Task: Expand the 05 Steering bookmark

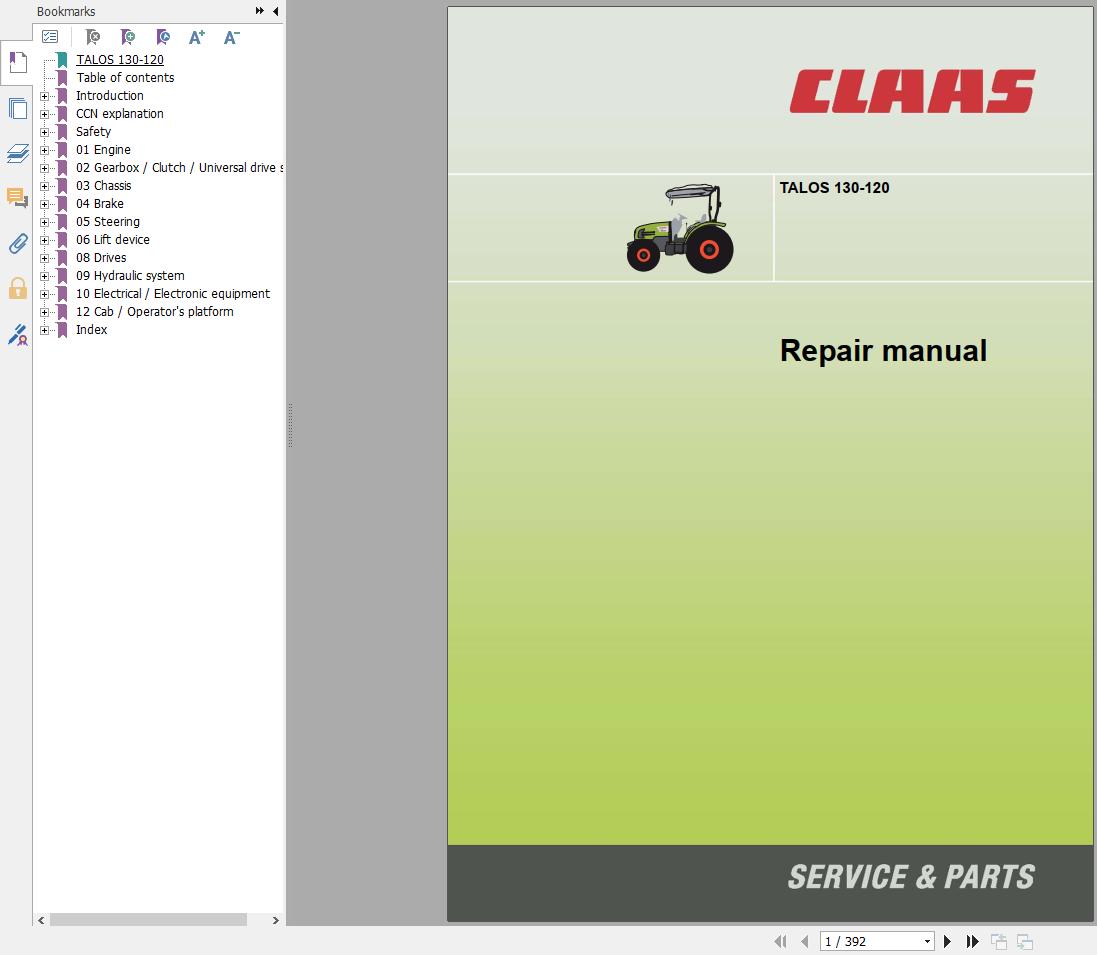Action: (x=44, y=222)
